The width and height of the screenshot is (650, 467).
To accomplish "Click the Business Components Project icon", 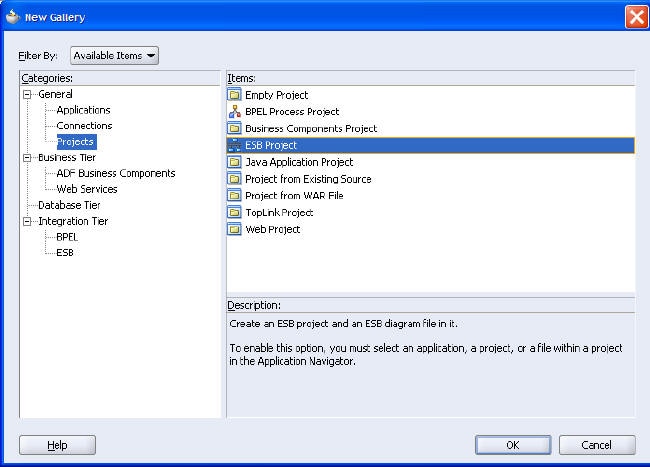I will point(234,129).
